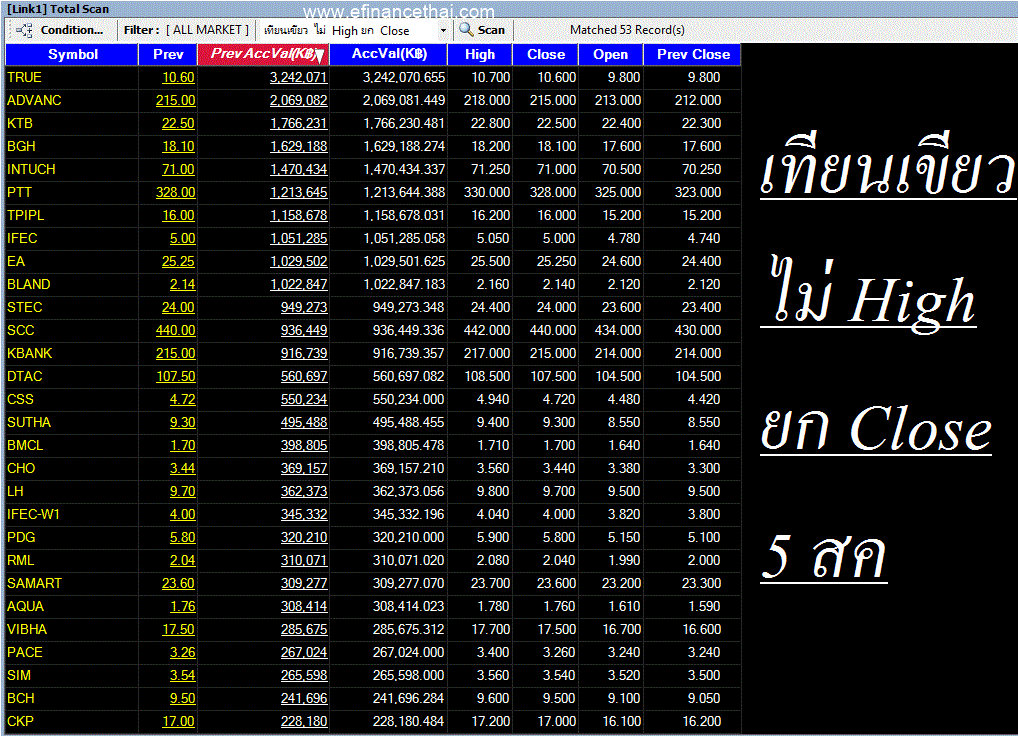Open KTB's Prev AccVal link 1,766,231

(x=299, y=123)
